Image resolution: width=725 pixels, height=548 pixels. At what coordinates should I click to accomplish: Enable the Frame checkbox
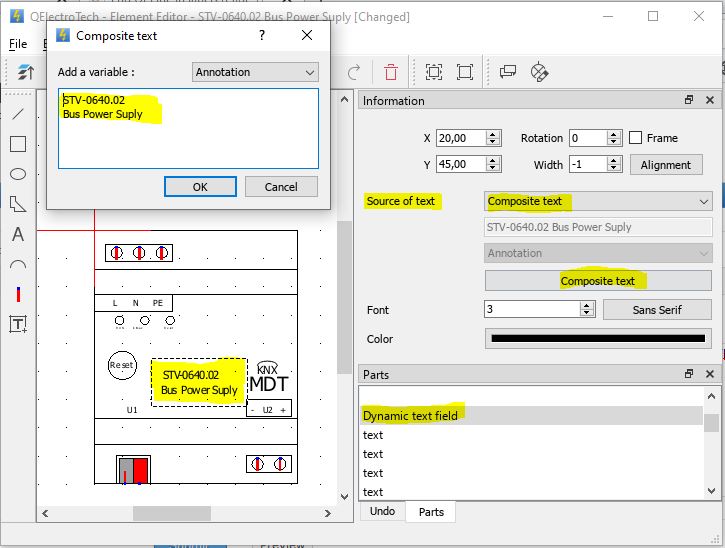click(x=635, y=138)
